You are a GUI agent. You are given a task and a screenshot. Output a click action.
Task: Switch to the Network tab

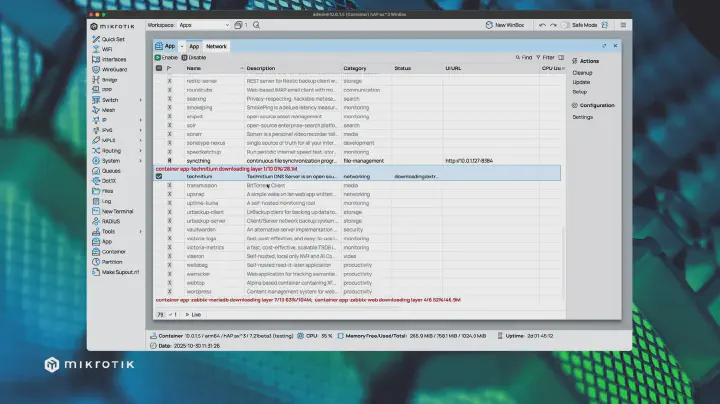tap(216, 46)
